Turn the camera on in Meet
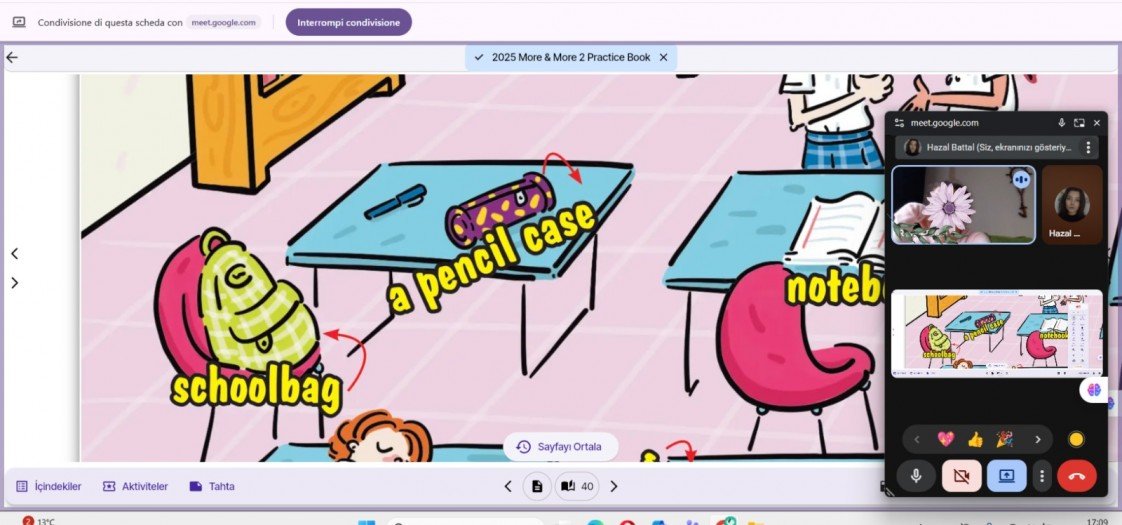This screenshot has height=525, width=1122. 961,476
